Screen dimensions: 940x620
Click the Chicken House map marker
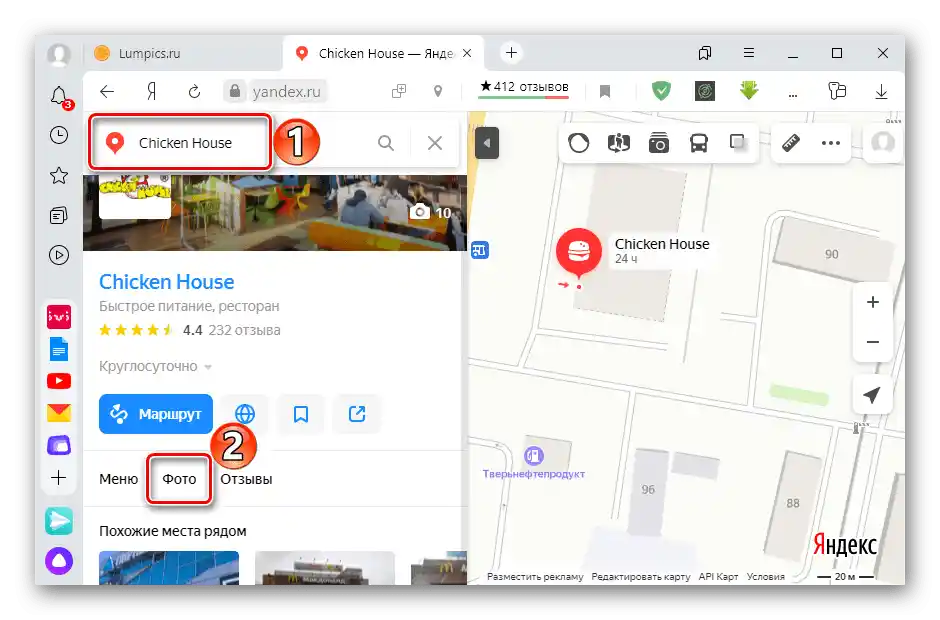[579, 252]
